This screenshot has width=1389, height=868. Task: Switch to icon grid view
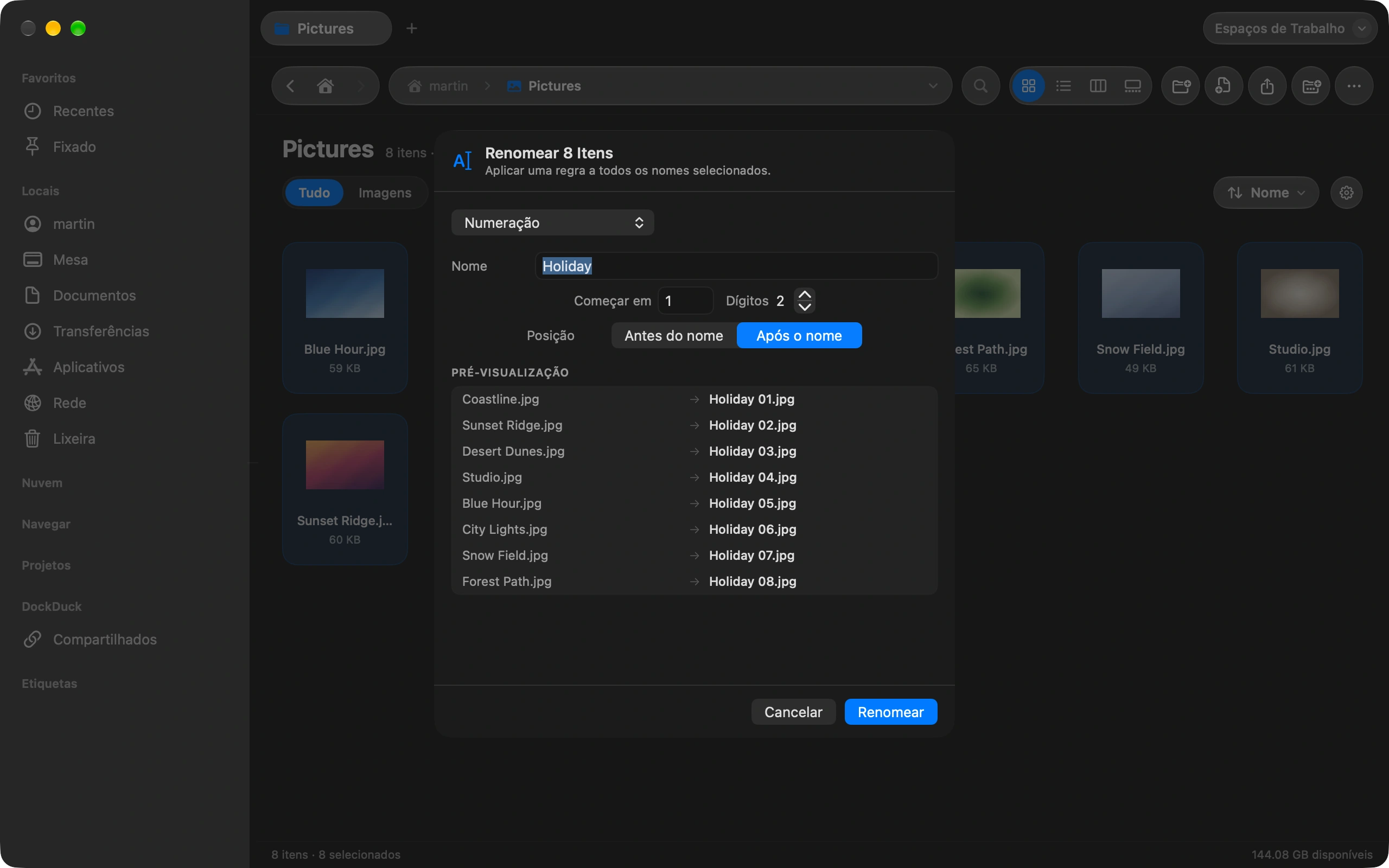click(1029, 86)
